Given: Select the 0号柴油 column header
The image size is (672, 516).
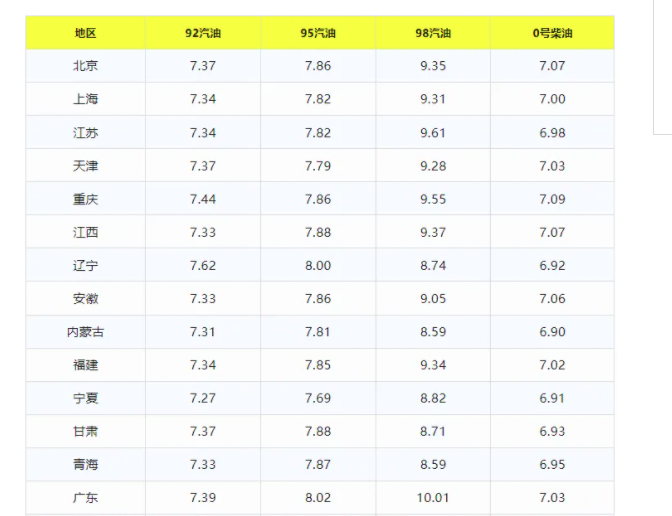Looking at the screenshot, I should coord(552,33).
